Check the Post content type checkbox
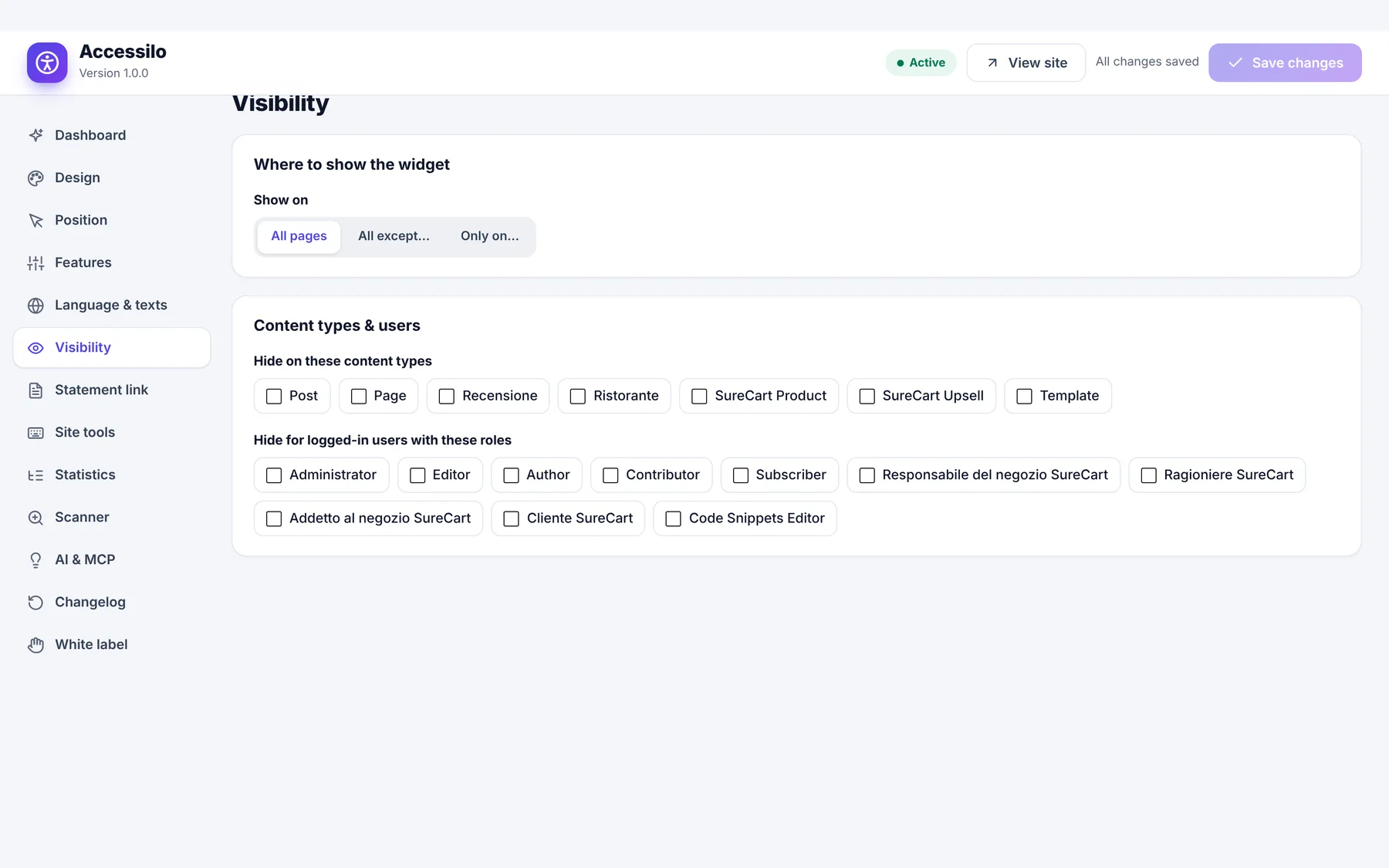The width and height of the screenshot is (1389, 868). pos(274,397)
